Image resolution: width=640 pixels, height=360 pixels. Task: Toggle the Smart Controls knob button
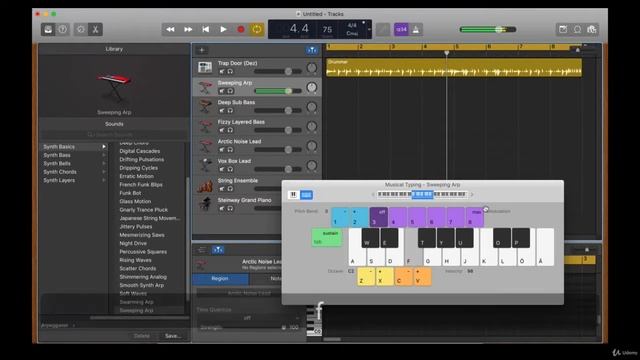coord(81,29)
